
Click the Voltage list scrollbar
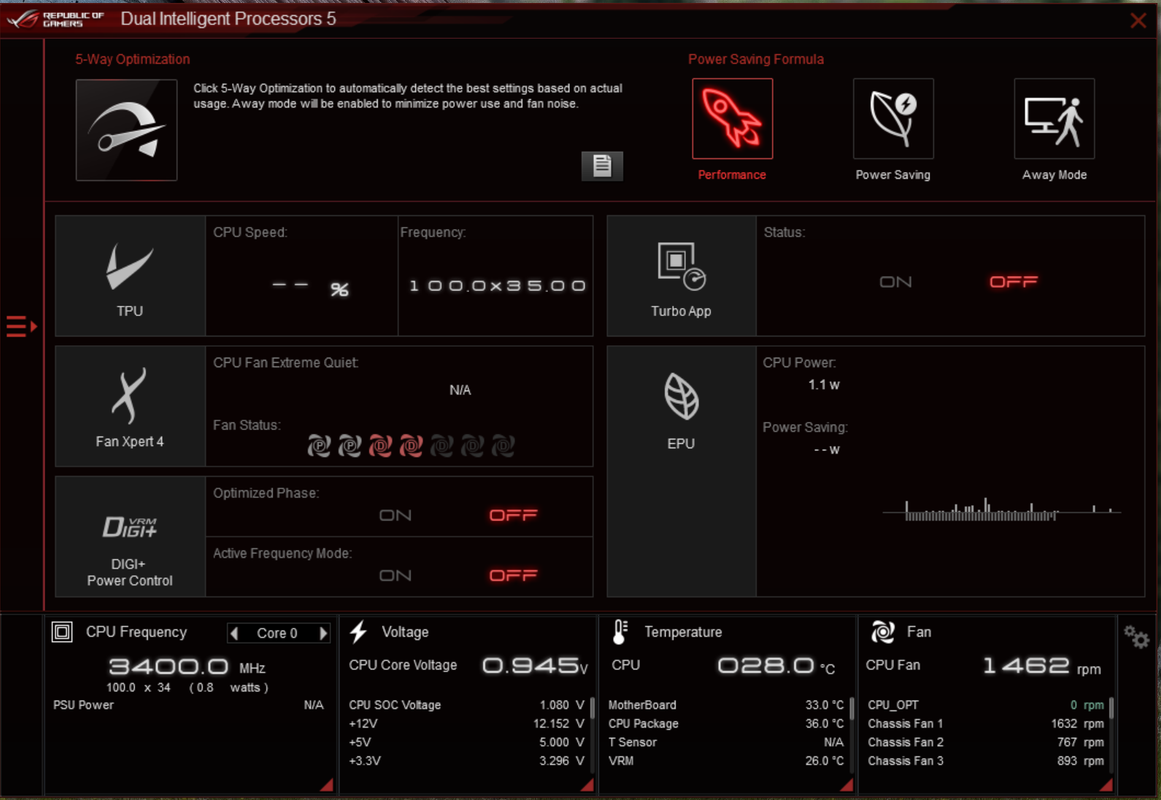(592, 707)
